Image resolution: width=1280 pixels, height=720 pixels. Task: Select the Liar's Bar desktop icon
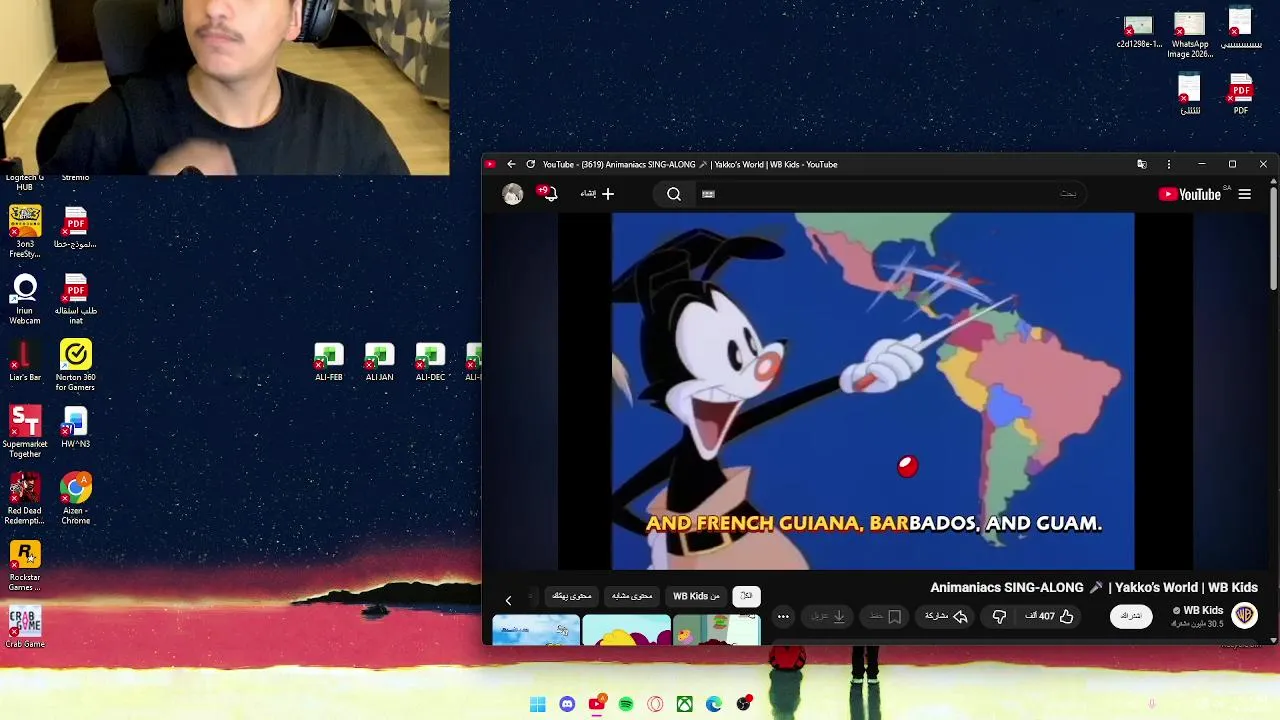pos(25,361)
